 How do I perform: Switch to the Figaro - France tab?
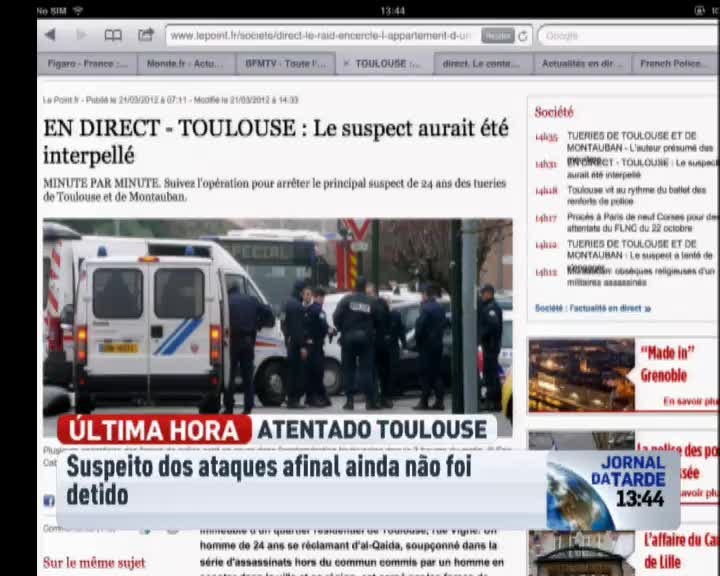88,63
